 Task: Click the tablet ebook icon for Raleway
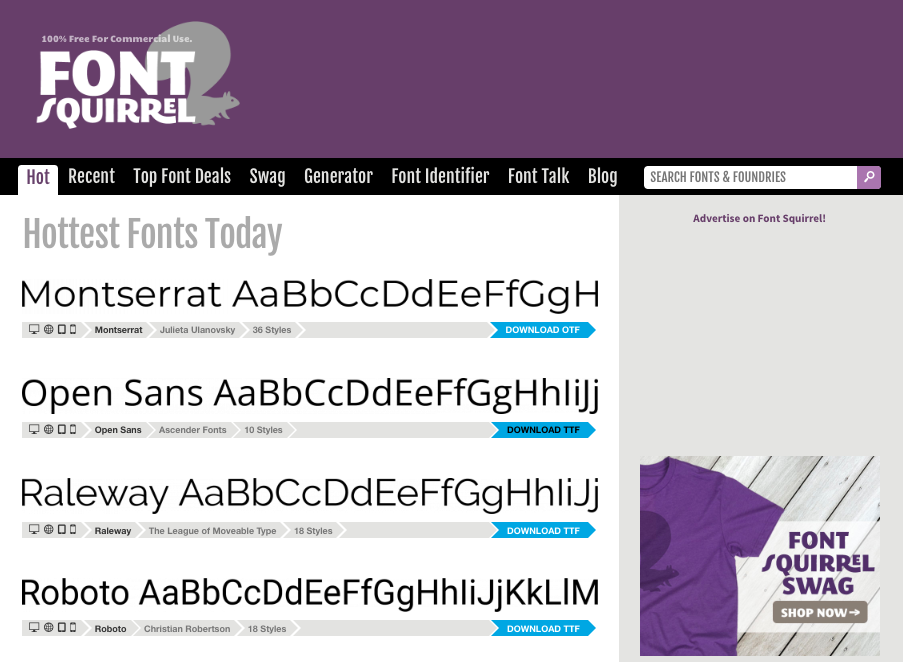coord(62,530)
